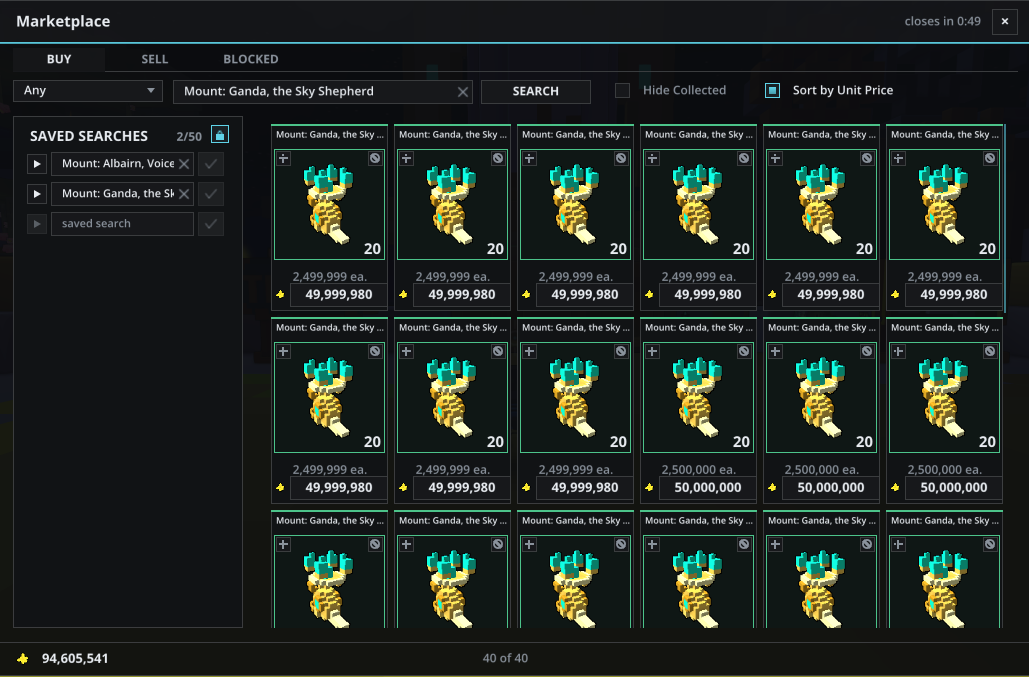
Task: Click the plus icon on first top-row listing
Action: click(x=284, y=158)
